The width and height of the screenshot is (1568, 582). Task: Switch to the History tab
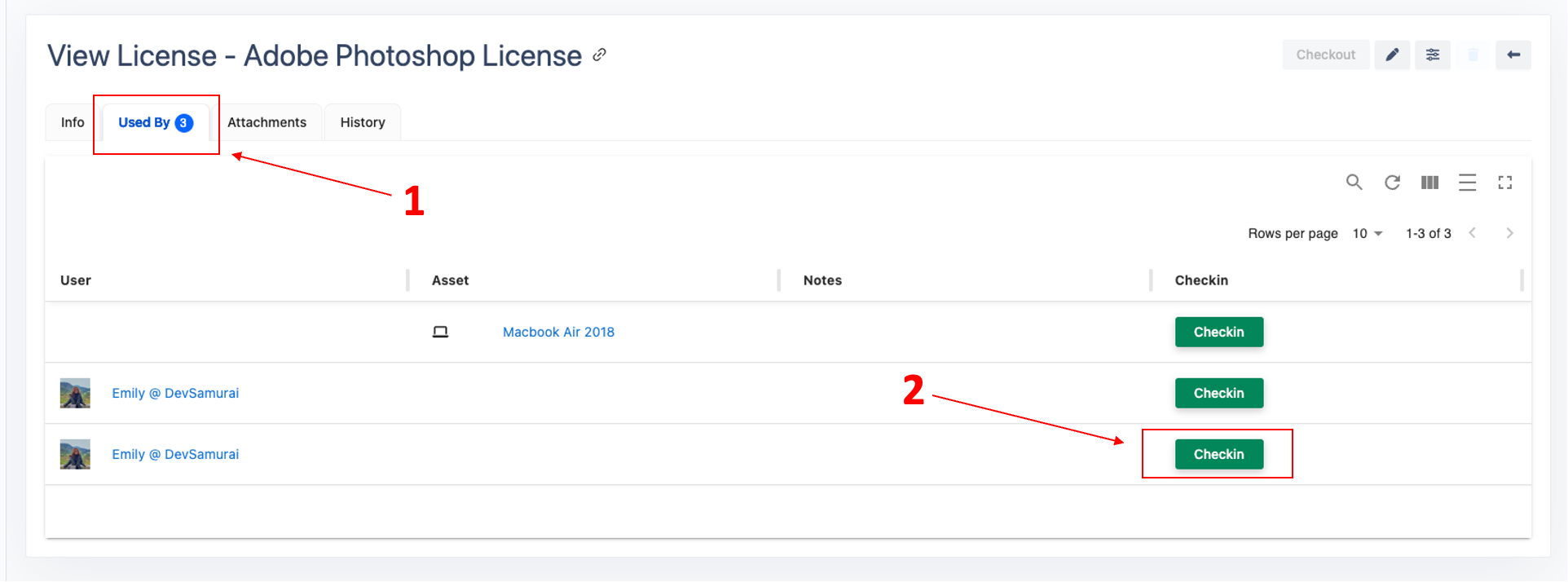[363, 122]
